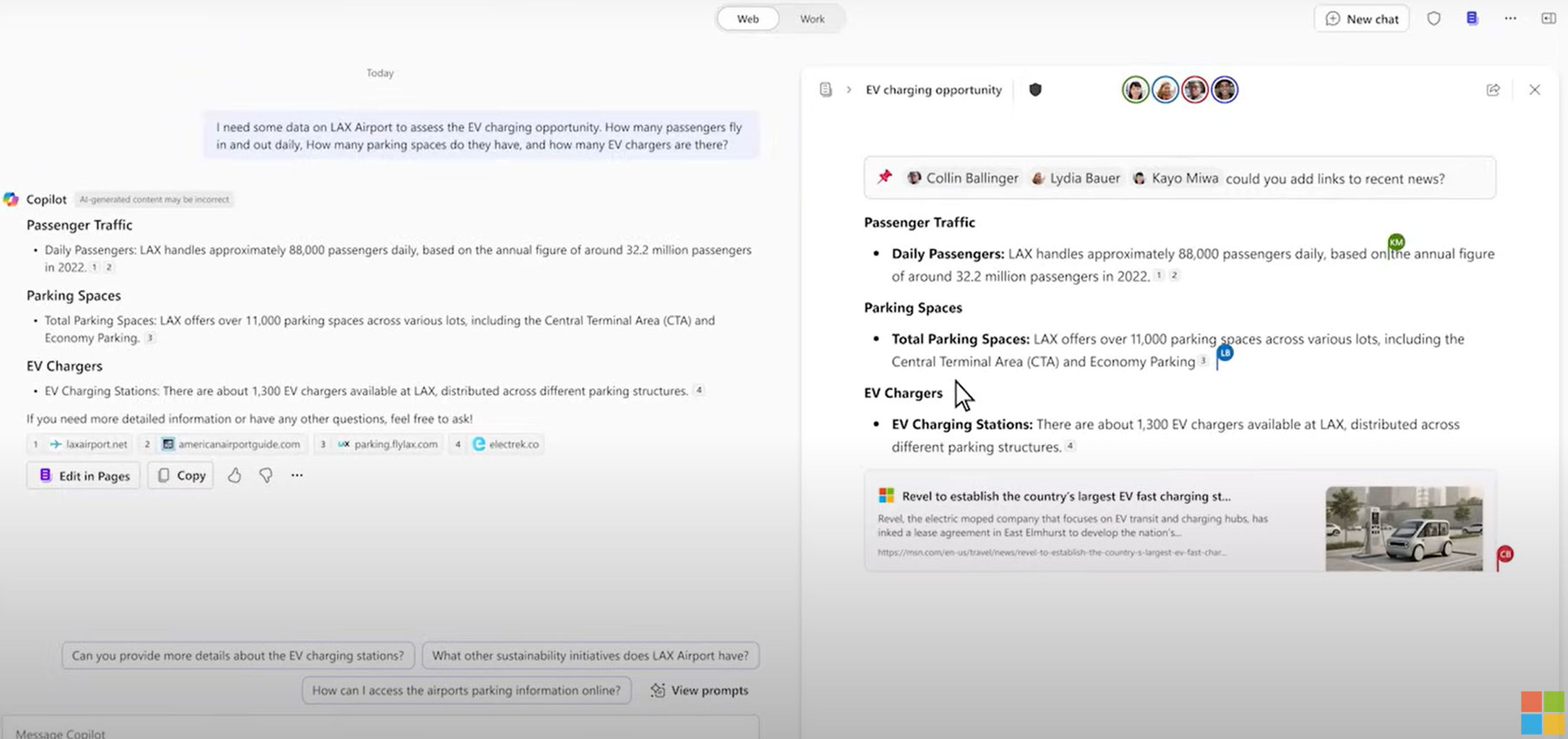The height and width of the screenshot is (739, 1568).
Task: Open electrek.co source reference
Action: click(497, 444)
